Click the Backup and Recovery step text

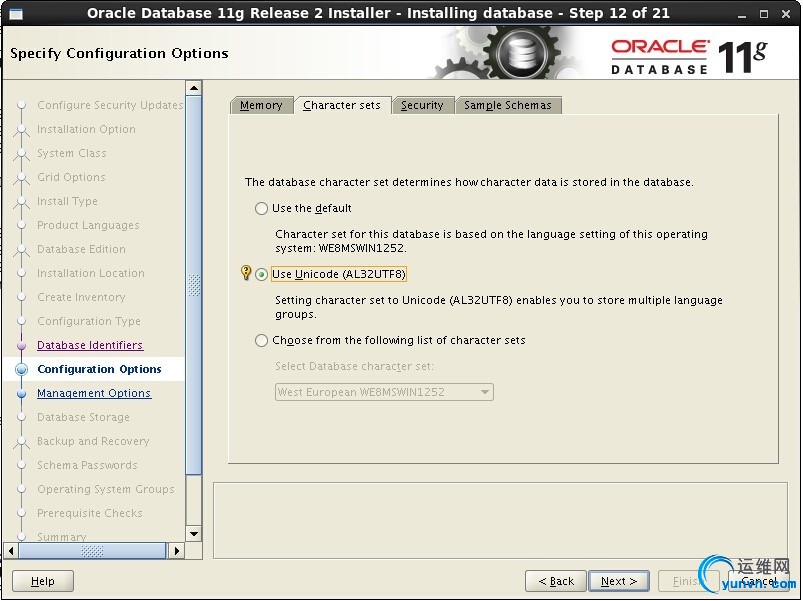[x=93, y=441]
